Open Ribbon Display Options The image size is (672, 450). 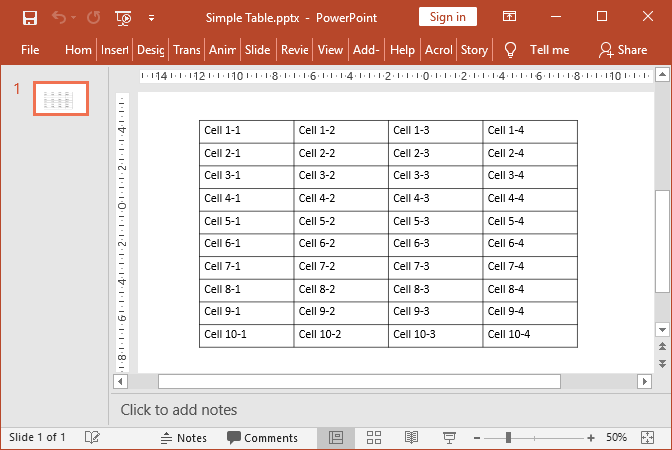click(510, 17)
